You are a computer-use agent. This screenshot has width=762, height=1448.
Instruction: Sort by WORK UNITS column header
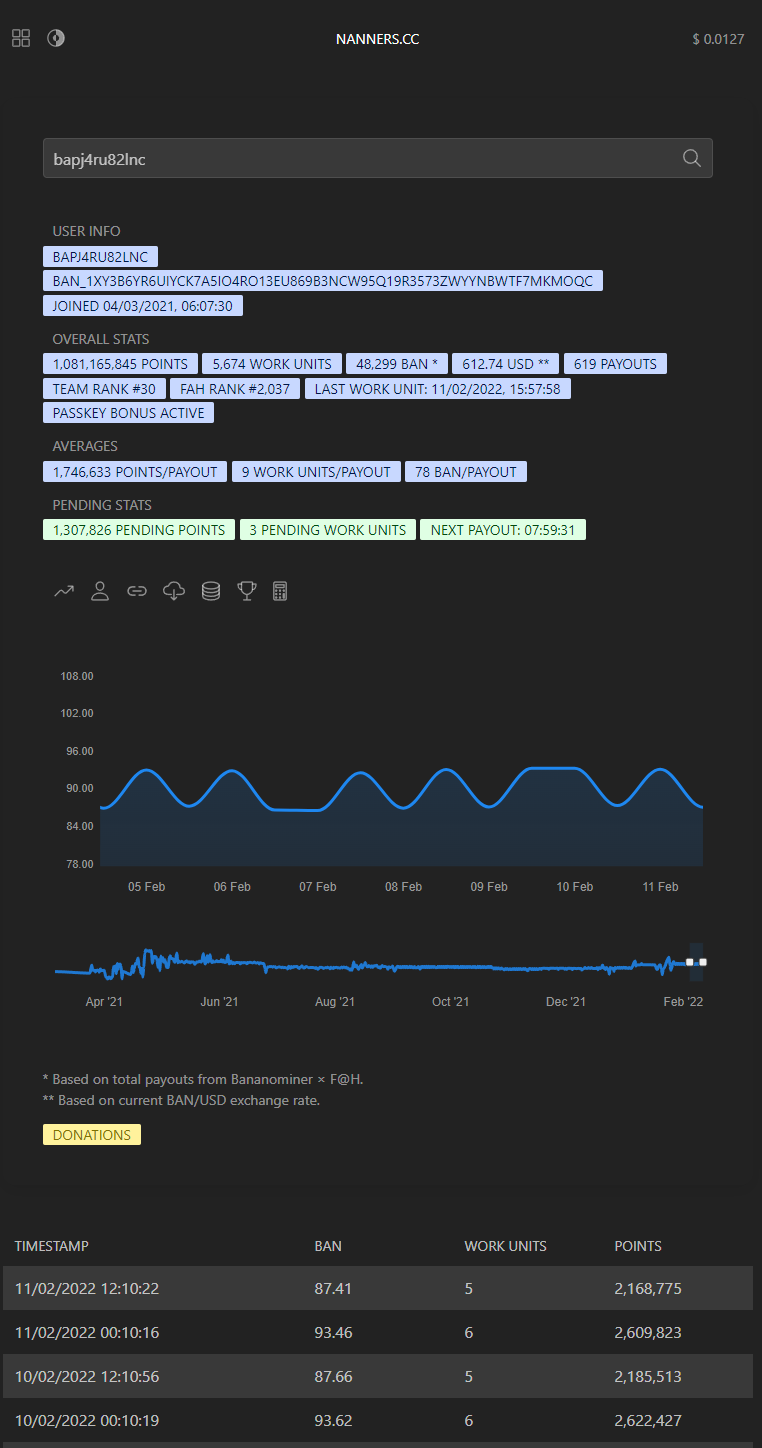click(x=505, y=1246)
